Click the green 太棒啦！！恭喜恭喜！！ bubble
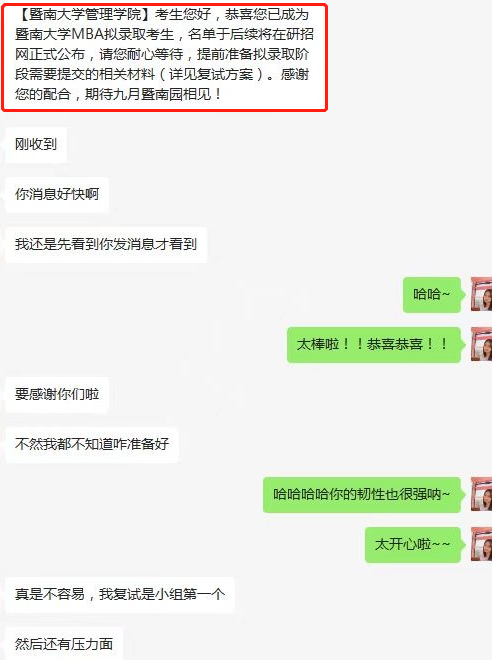The width and height of the screenshot is (492, 660). tap(374, 344)
